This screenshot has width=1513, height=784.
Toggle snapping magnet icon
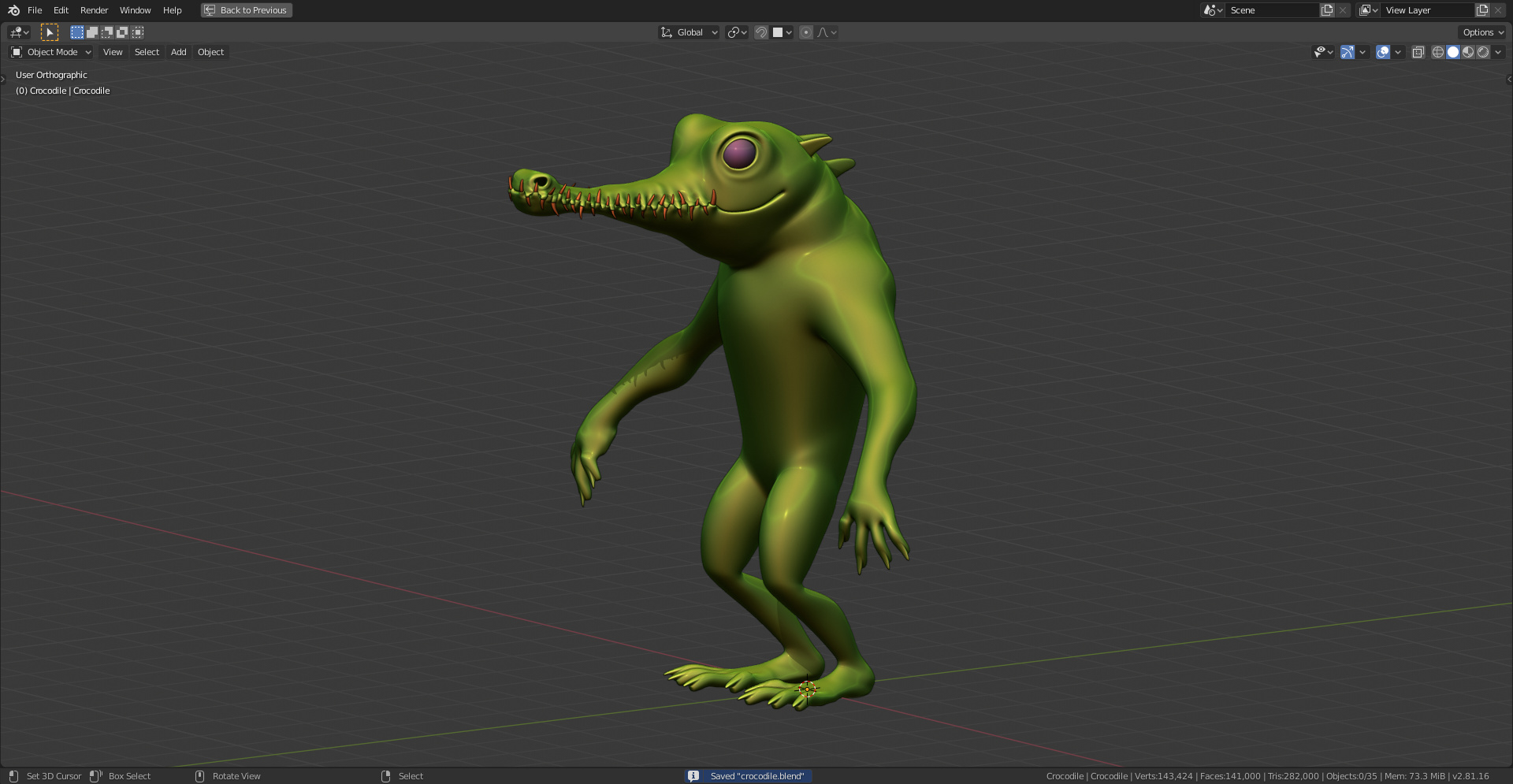tap(761, 32)
